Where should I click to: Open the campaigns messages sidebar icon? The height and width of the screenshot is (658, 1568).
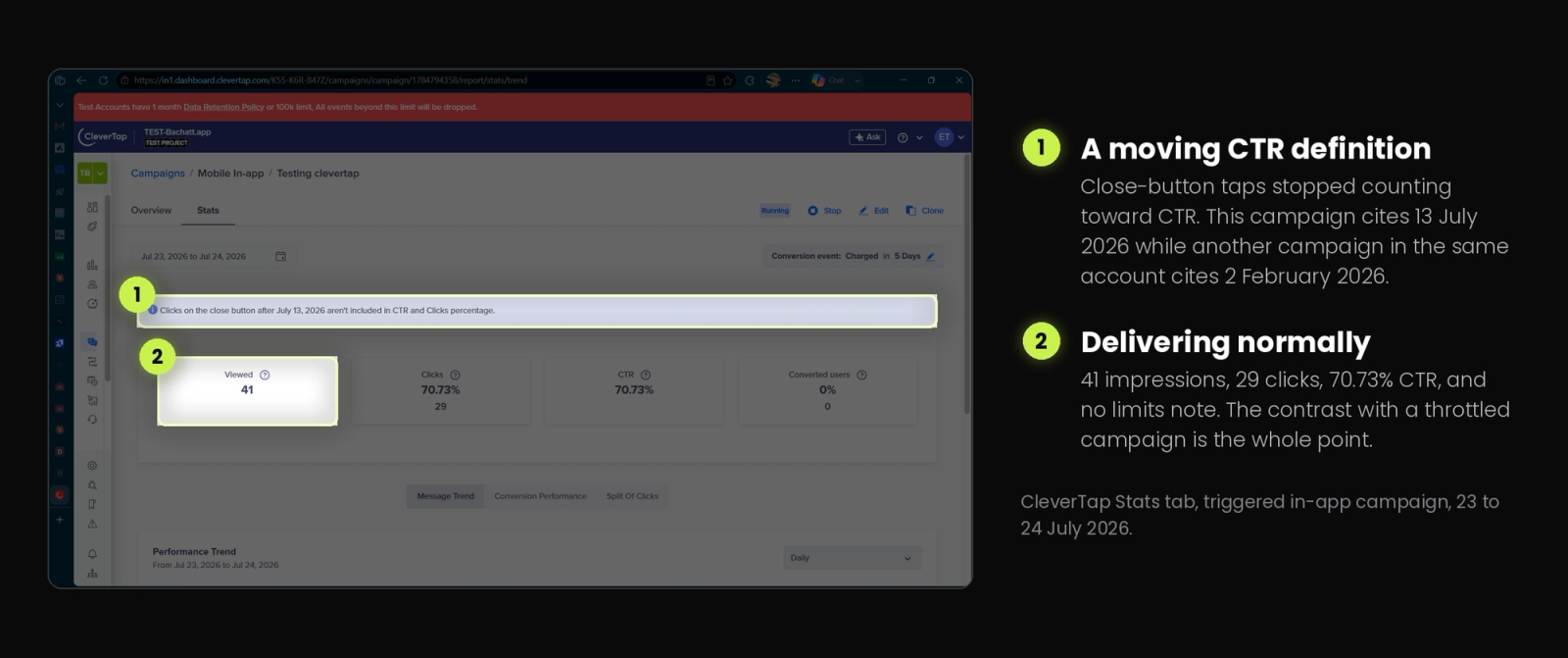tap(92, 342)
